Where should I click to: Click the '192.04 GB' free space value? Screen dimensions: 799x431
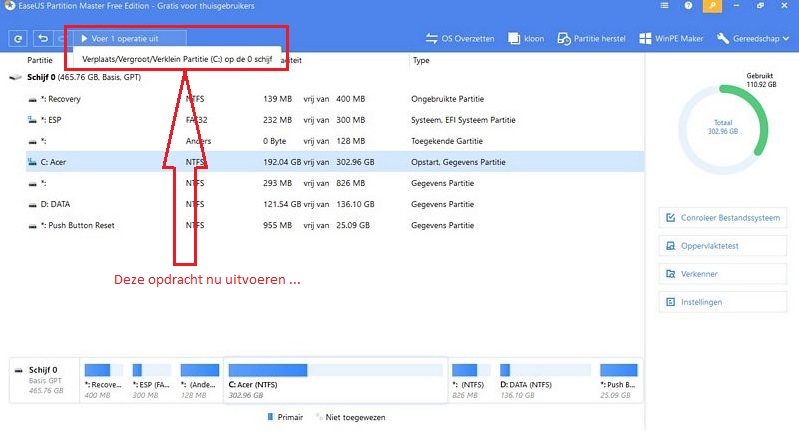(x=282, y=162)
